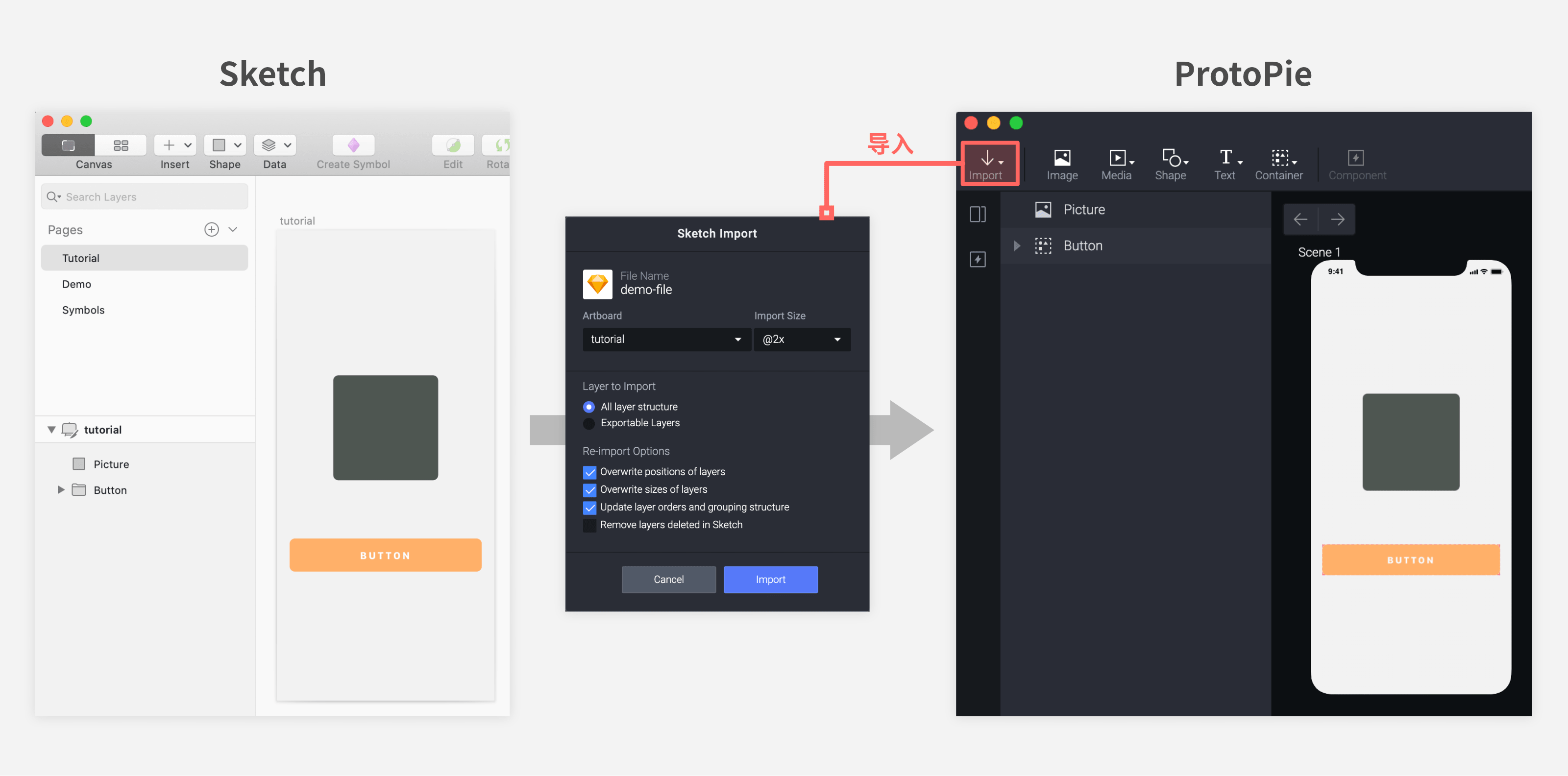Select the Picture layer in Sketch layer list

point(144,464)
